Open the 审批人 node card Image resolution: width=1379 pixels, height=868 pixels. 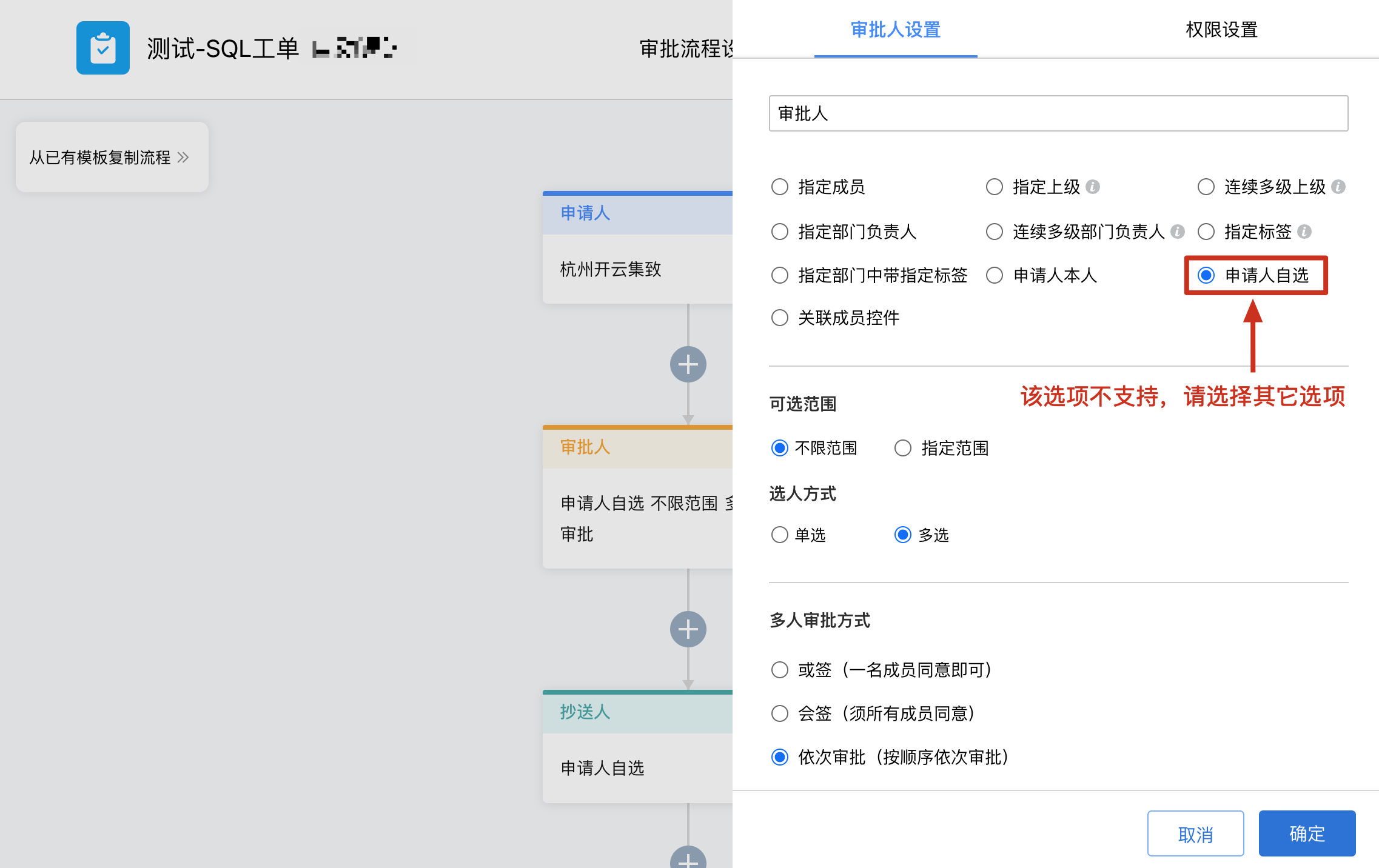637,497
